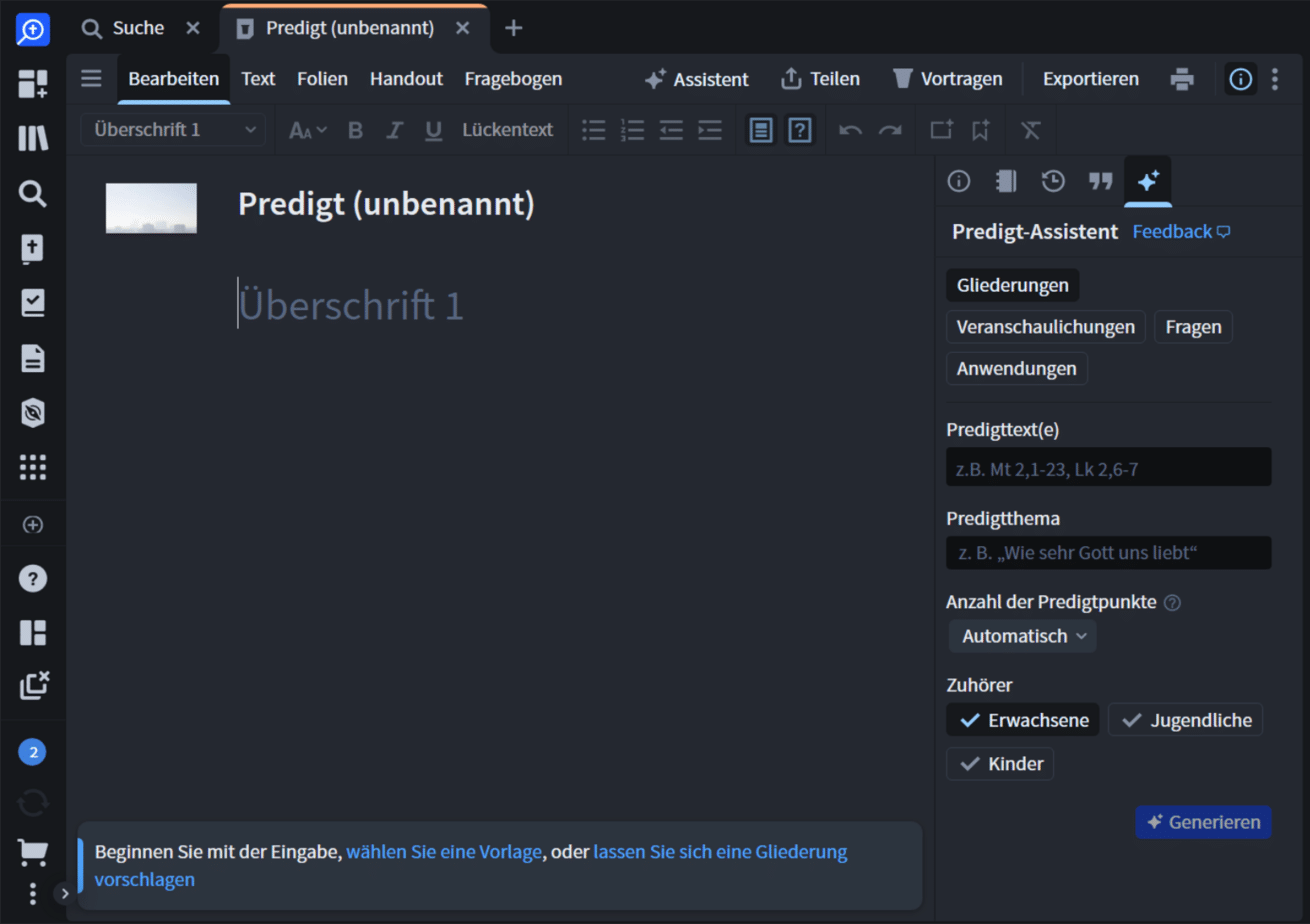Click the add bookmark icon

[x=980, y=130]
